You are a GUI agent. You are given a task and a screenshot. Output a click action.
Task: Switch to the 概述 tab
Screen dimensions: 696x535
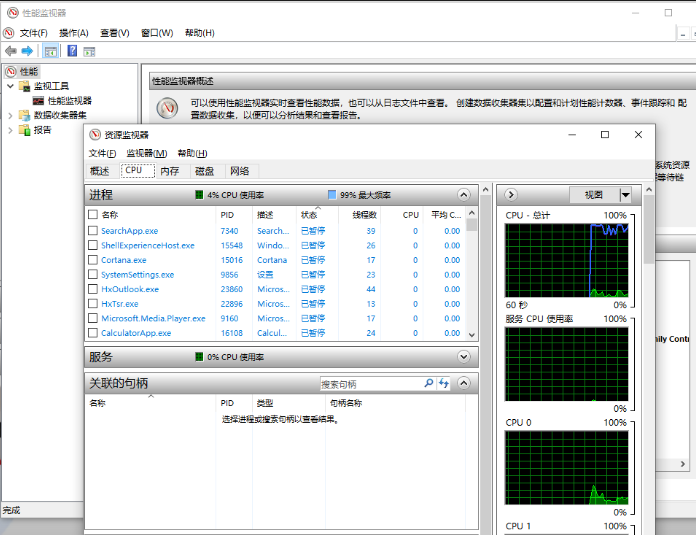(99, 171)
